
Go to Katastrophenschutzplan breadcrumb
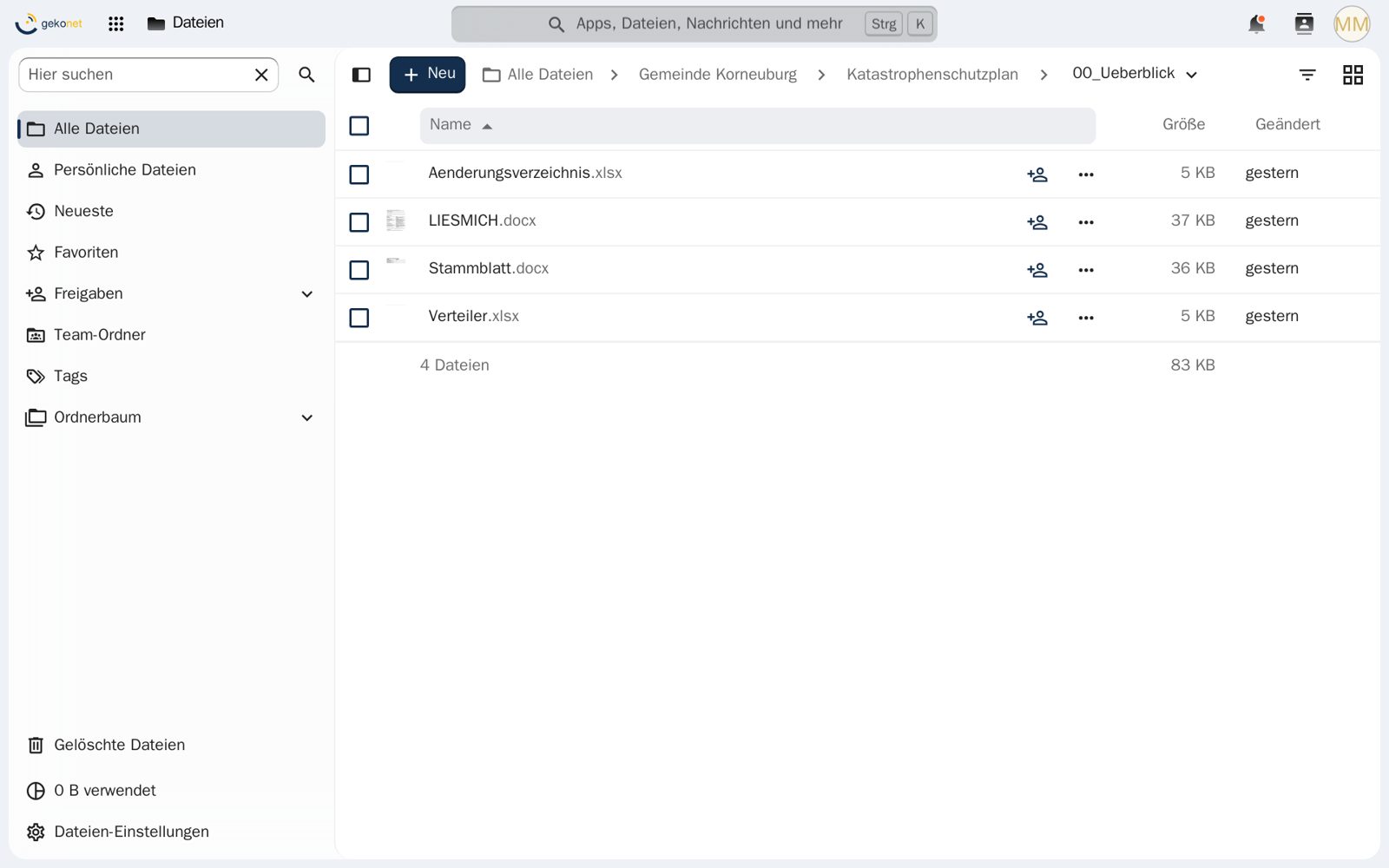[932, 75]
